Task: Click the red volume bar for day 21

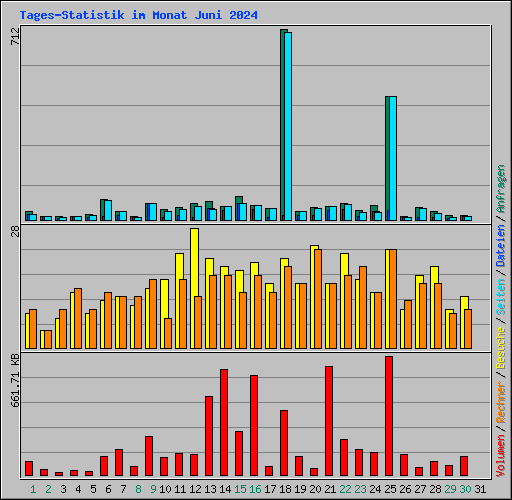Action: pos(329,421)
